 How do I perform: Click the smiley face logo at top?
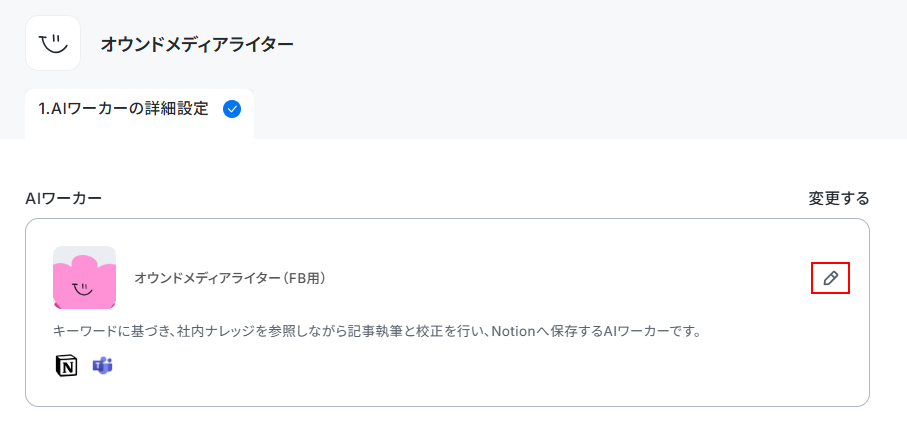[x=53, y=43]
